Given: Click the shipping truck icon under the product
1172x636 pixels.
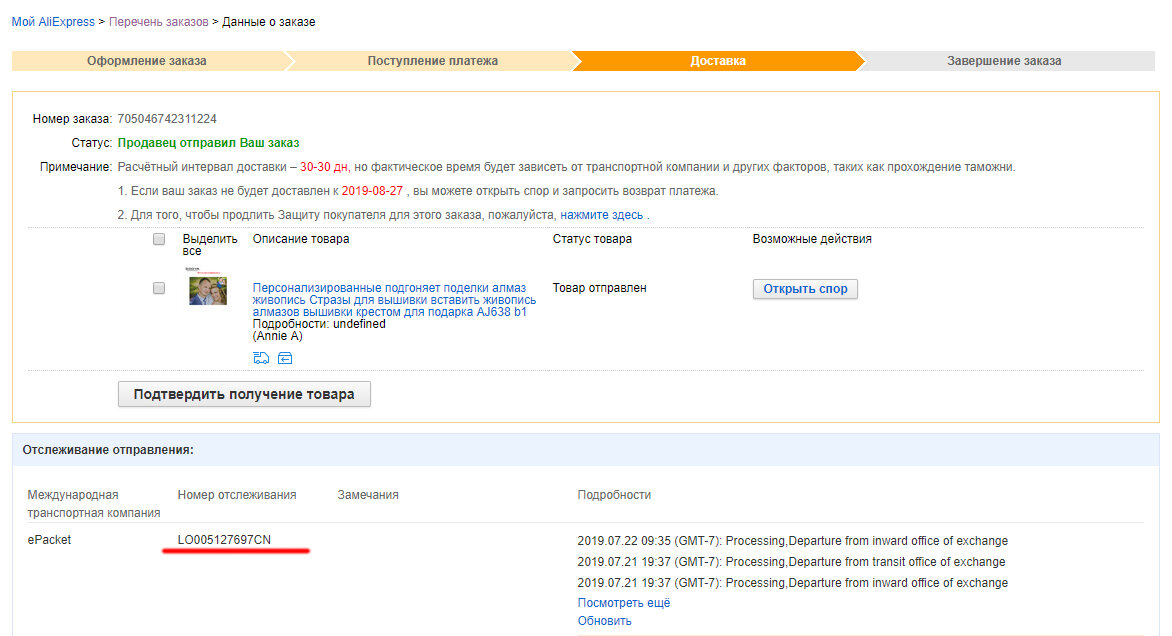Looking at the screenshot, I should (x=261, y=358).
